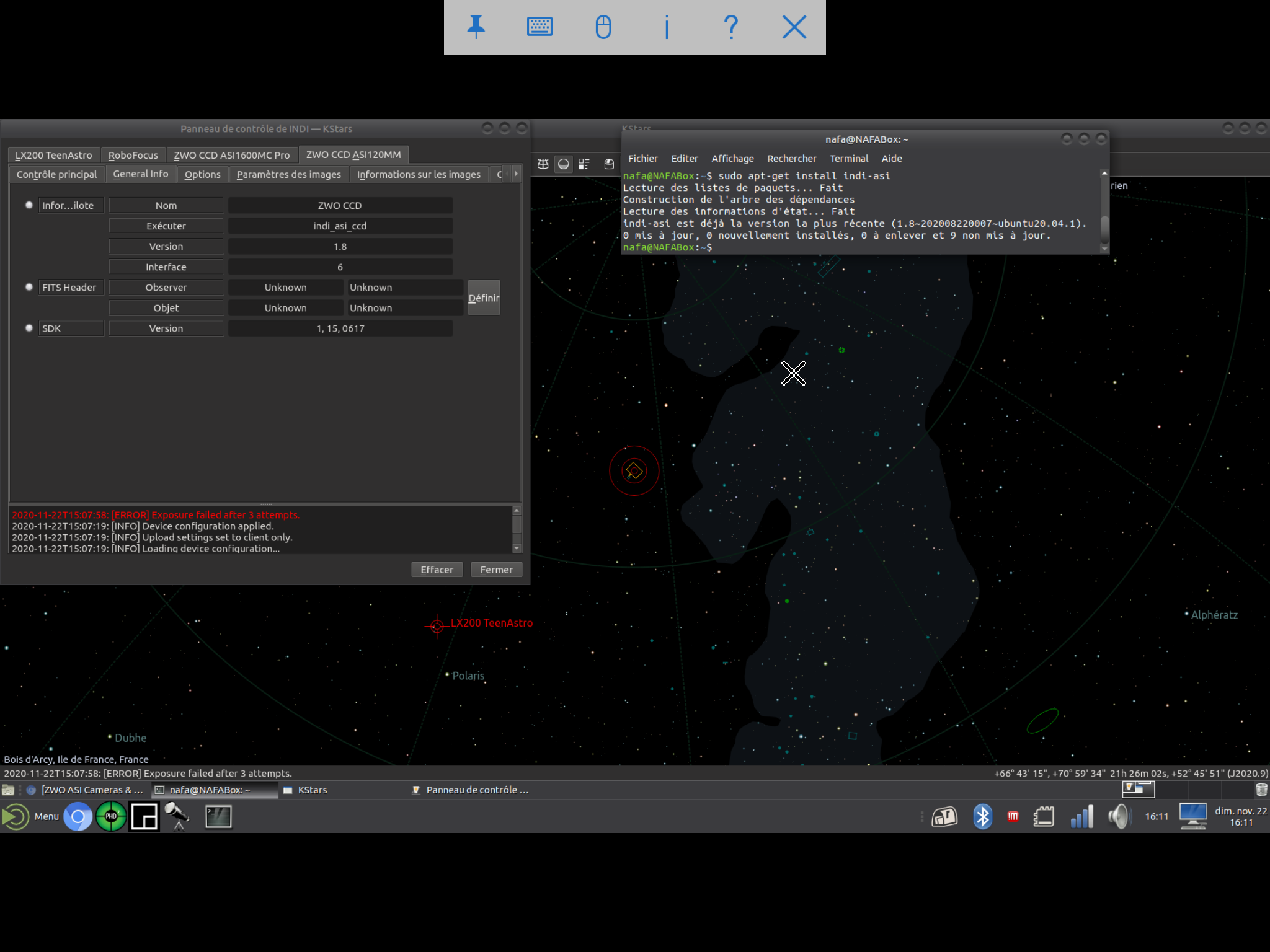Open the KStars observatory dome icon

[609, 164]
